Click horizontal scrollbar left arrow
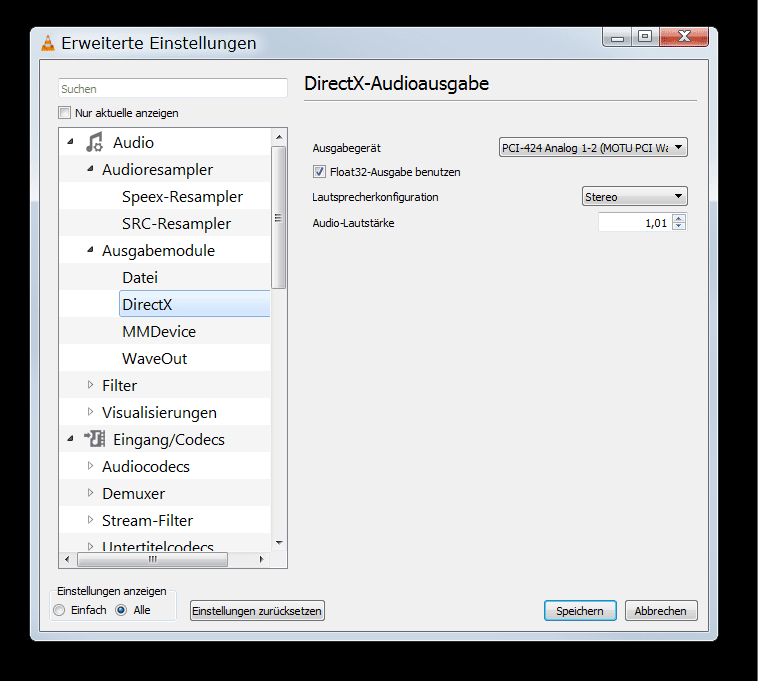This screenshot has width=758, height=681. [x=67, y=559]
